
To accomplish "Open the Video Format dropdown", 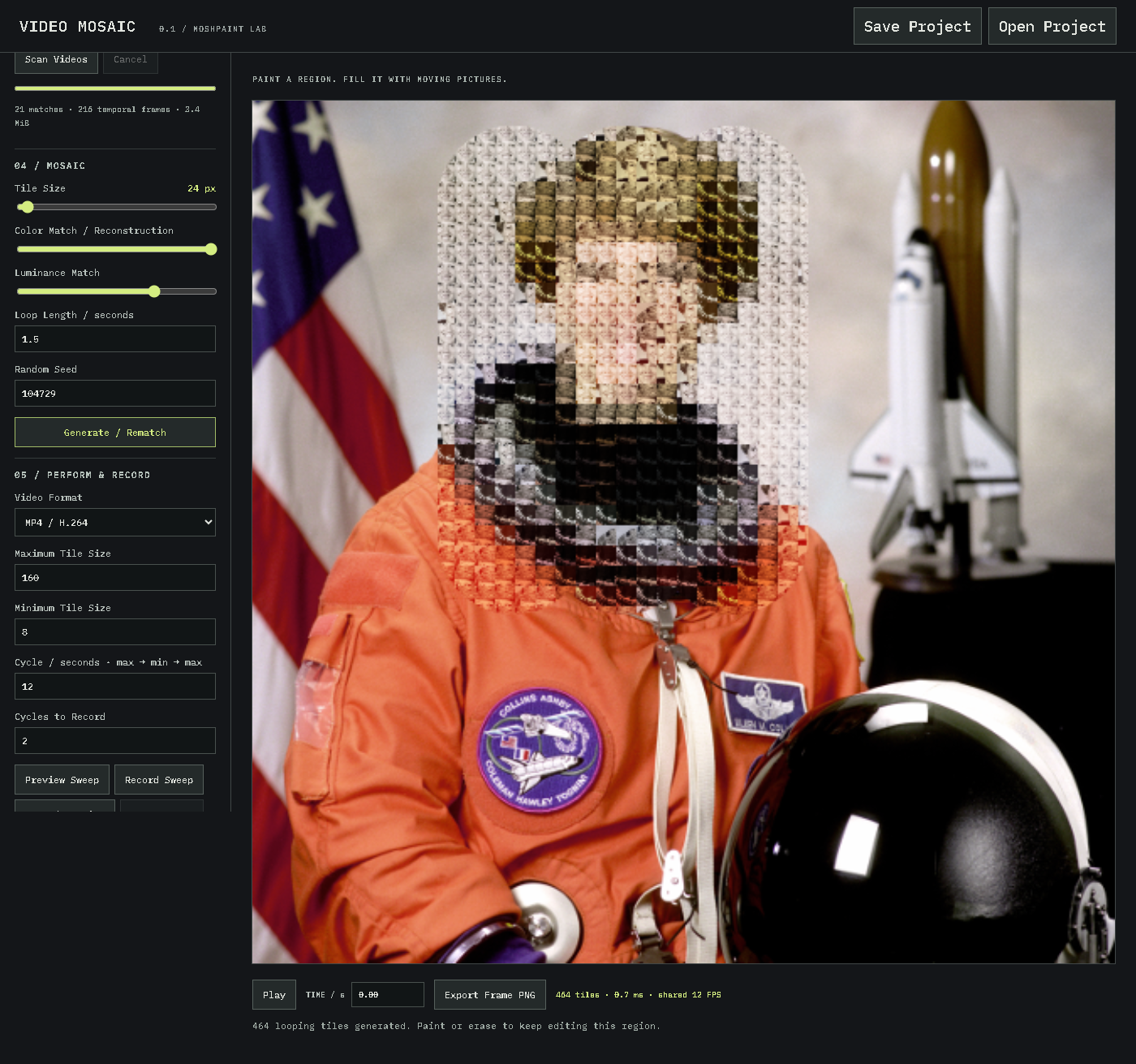I will [115, 523].
